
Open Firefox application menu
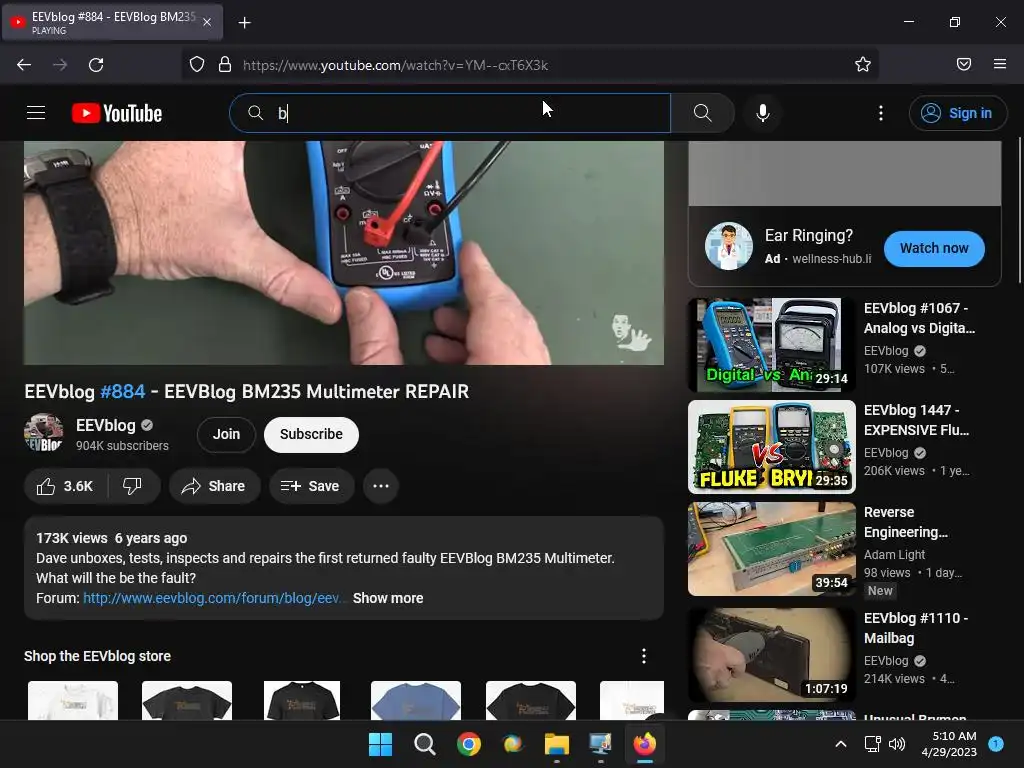(1000, 64)
